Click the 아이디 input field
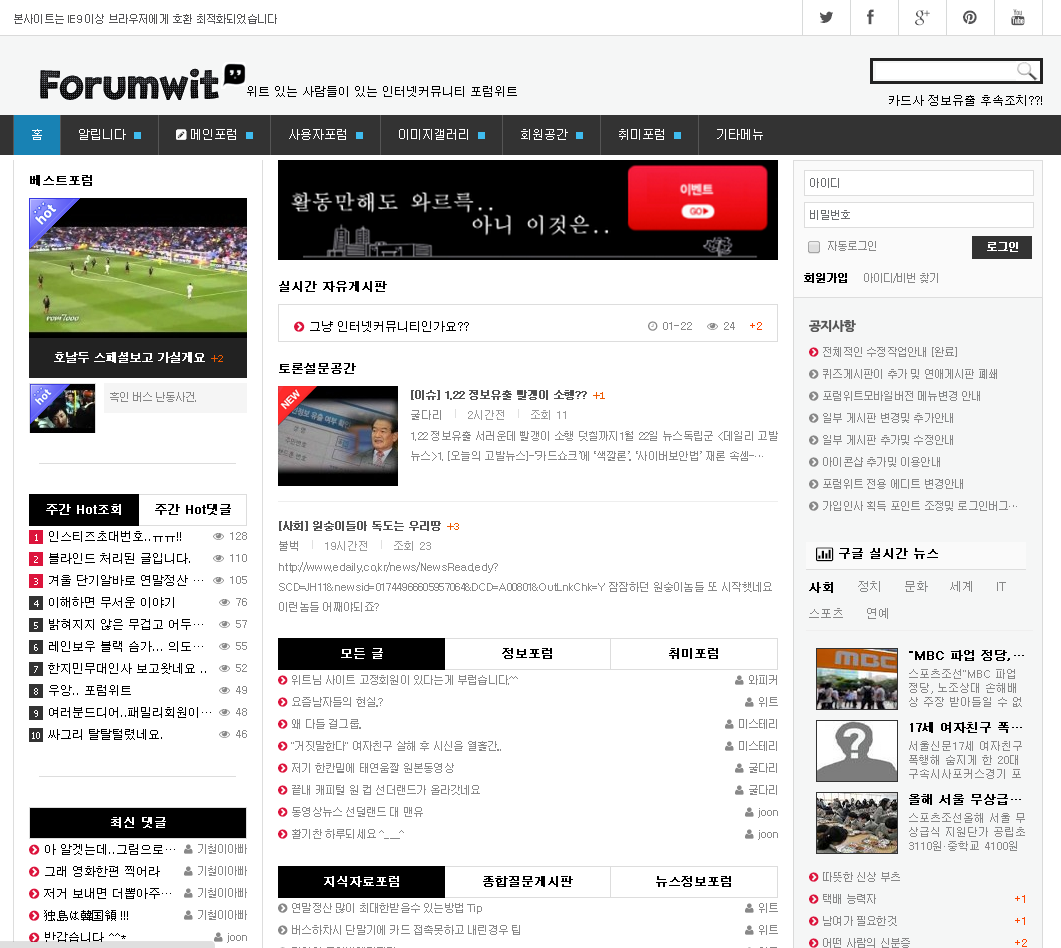 click(918, 183)
